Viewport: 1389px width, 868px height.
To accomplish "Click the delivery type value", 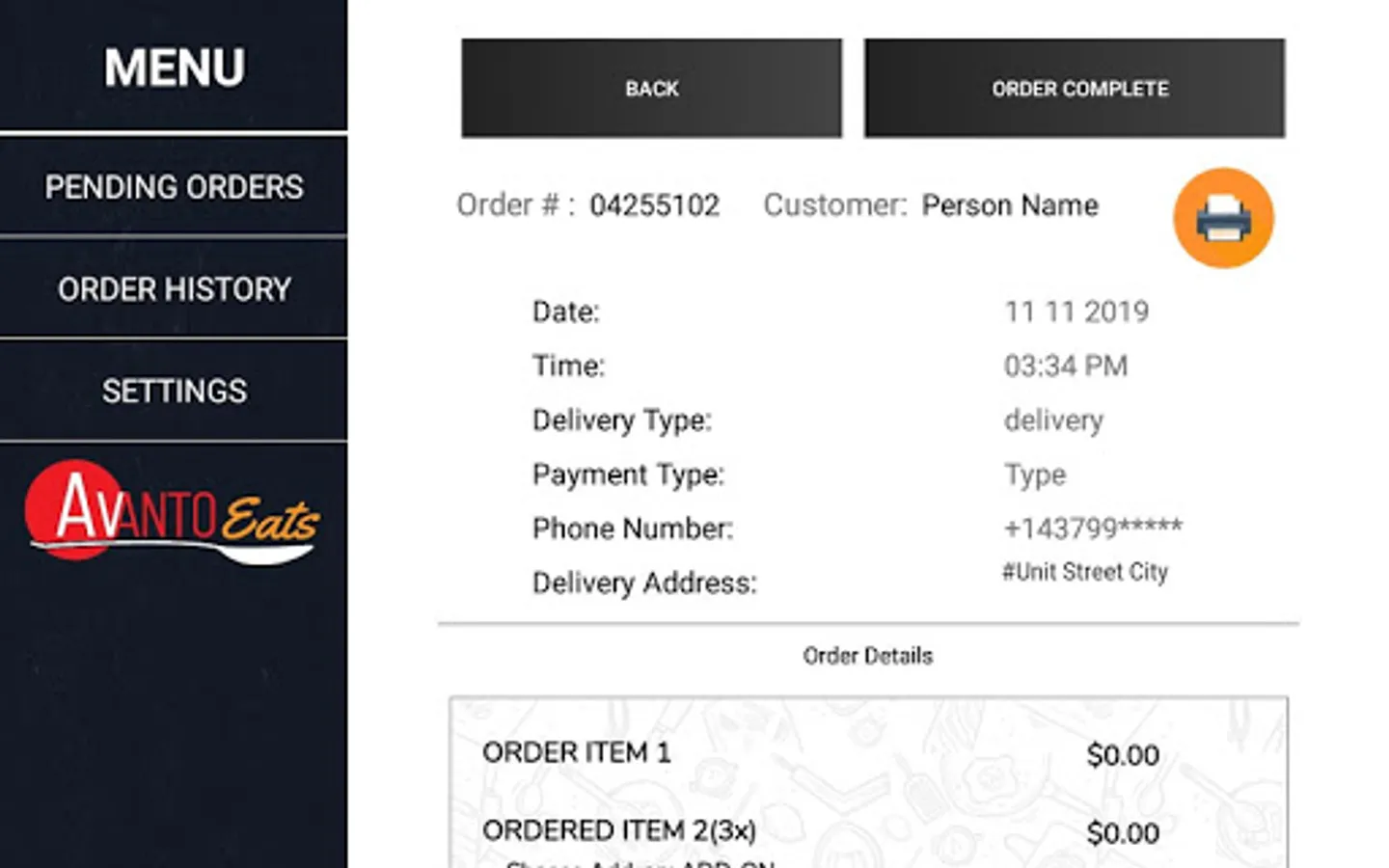I will (x=1053, y=420).
